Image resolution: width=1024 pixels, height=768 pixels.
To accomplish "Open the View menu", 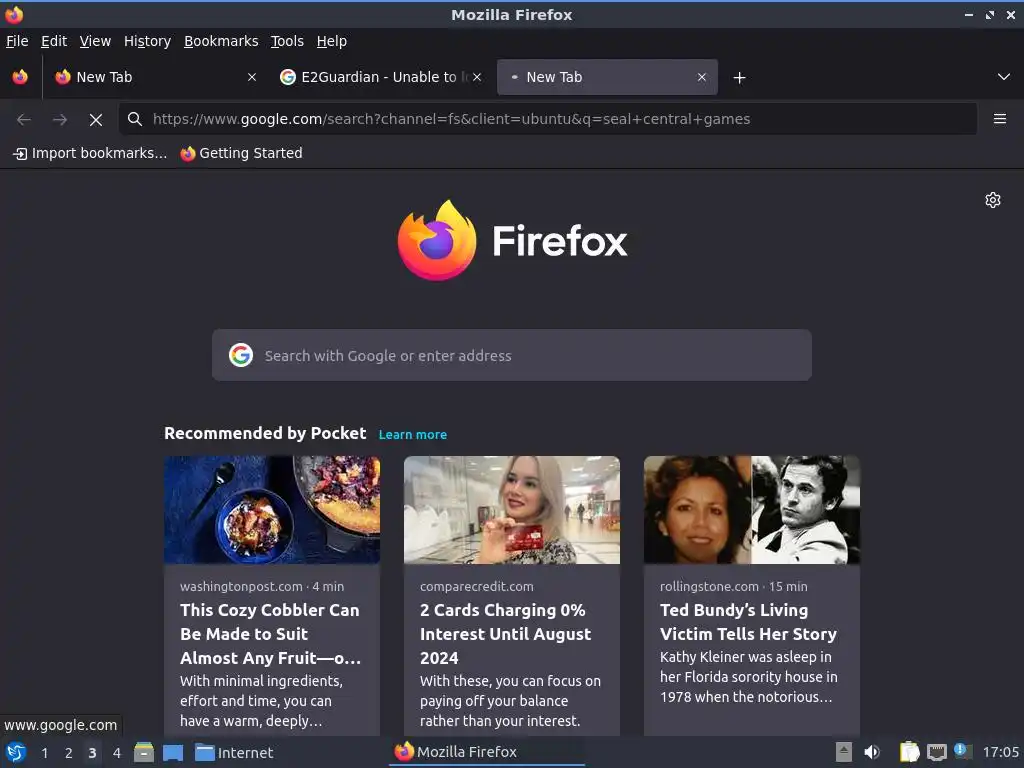I will tap(95, 41).
